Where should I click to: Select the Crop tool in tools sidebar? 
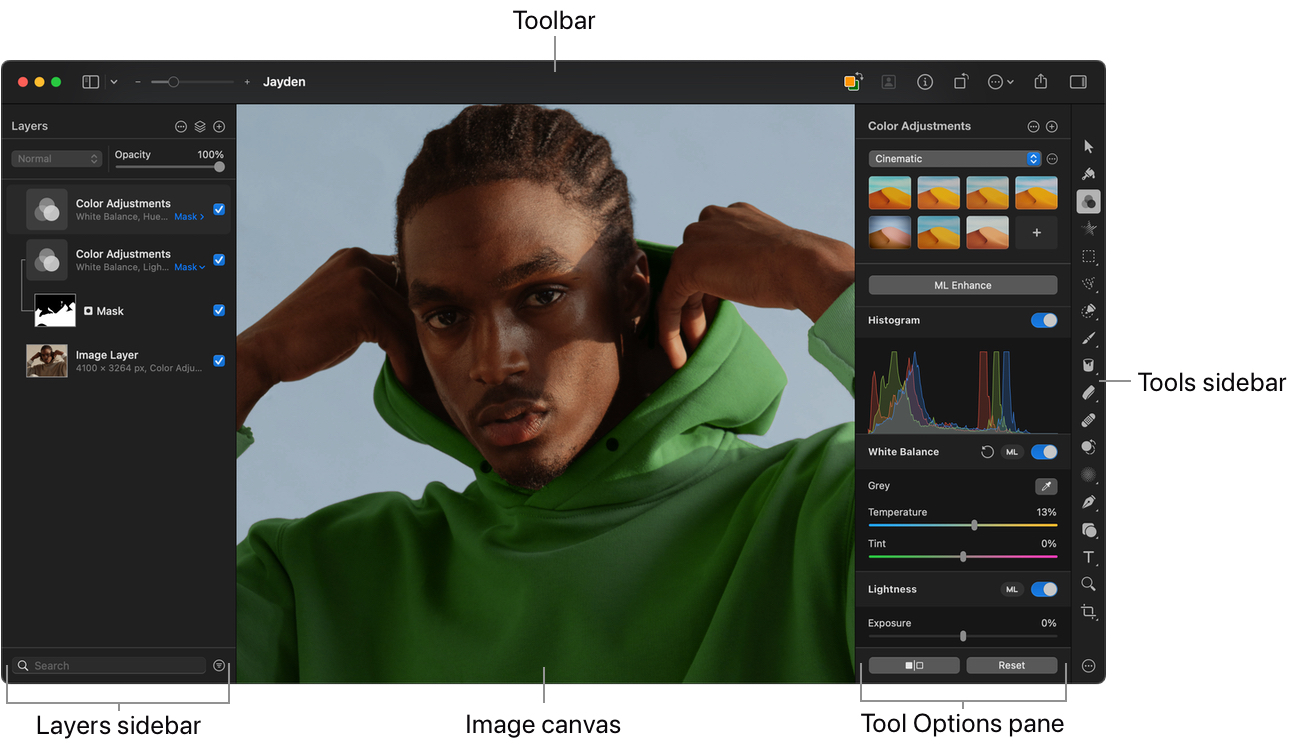(1088, 611)
